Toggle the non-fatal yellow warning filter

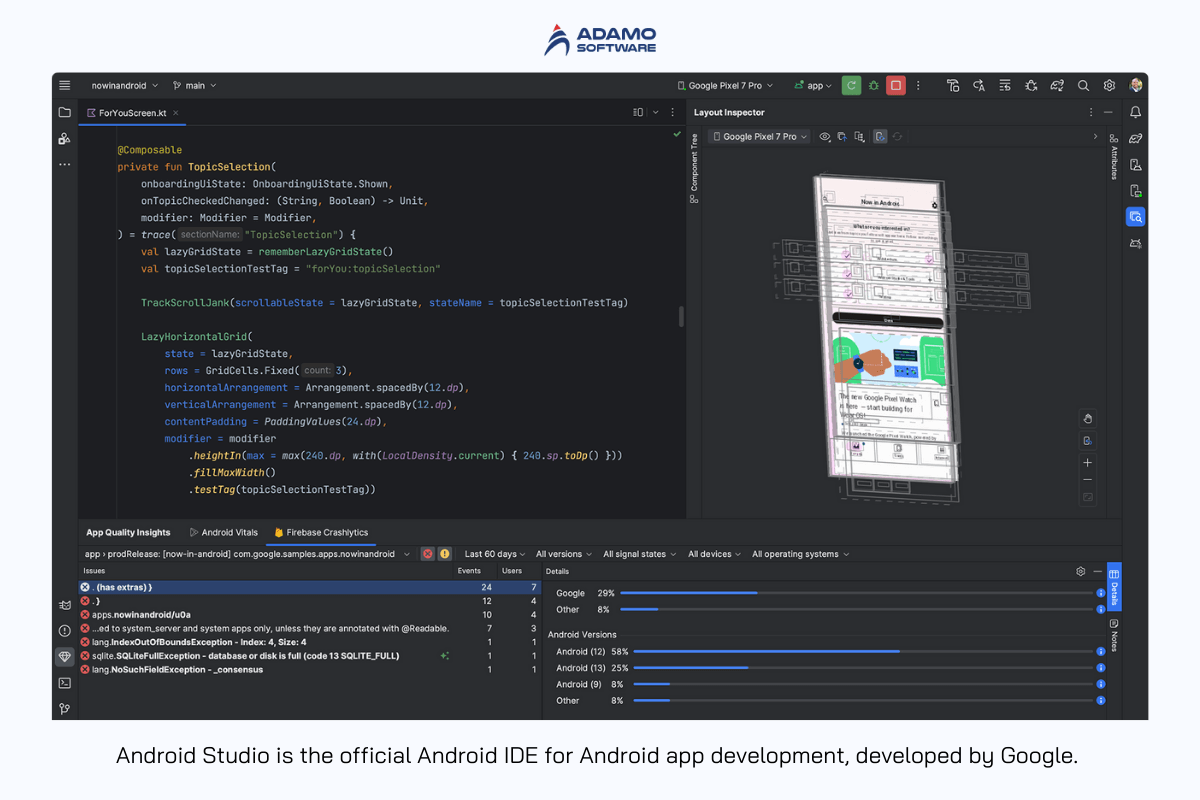click(x=444, y=554)
